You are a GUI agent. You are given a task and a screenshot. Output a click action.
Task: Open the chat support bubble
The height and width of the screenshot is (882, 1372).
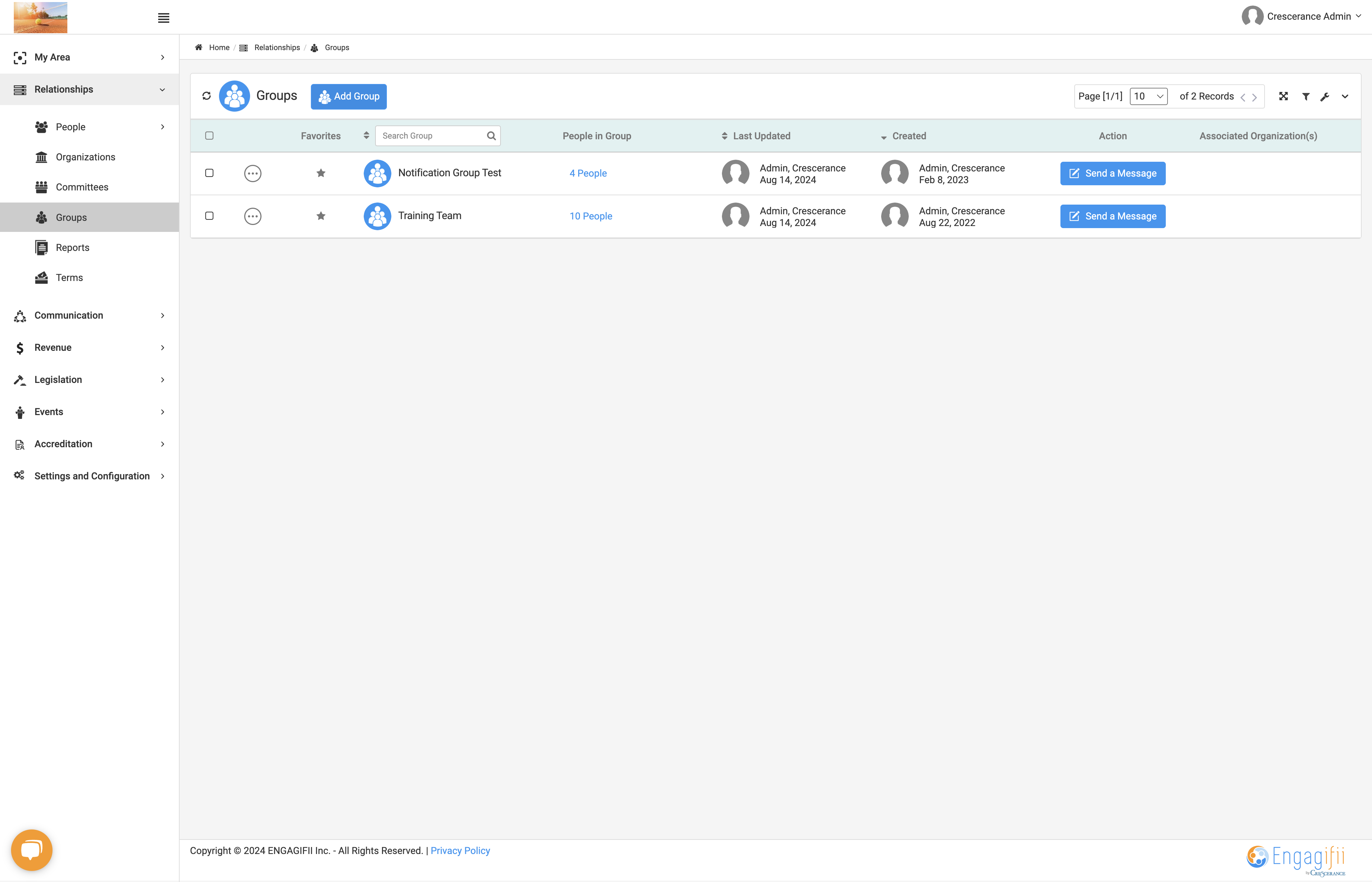click(31, 850)
